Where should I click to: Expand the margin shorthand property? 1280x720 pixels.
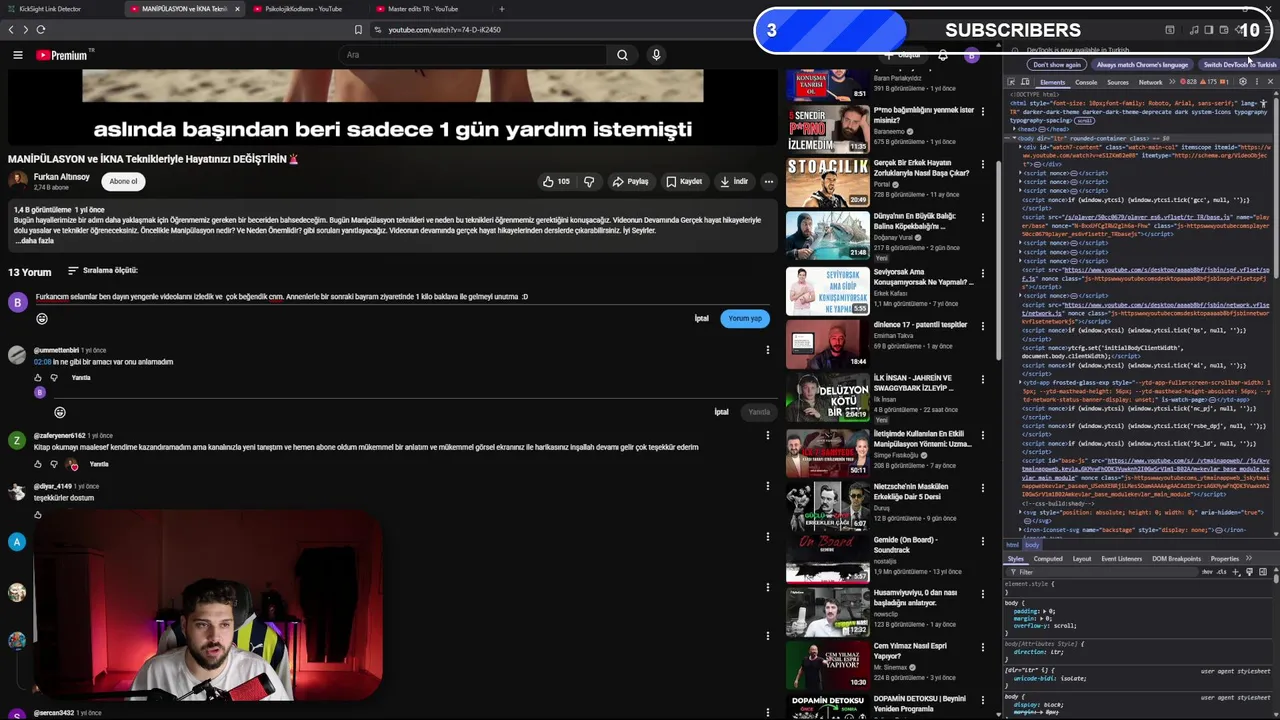click(x=1041, y=618)
